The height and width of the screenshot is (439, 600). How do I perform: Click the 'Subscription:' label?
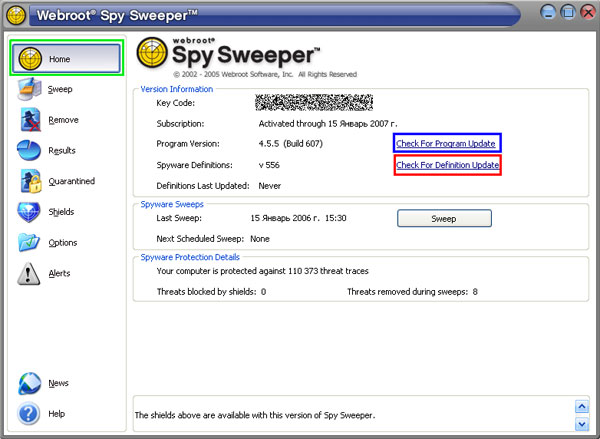[180, 124]
